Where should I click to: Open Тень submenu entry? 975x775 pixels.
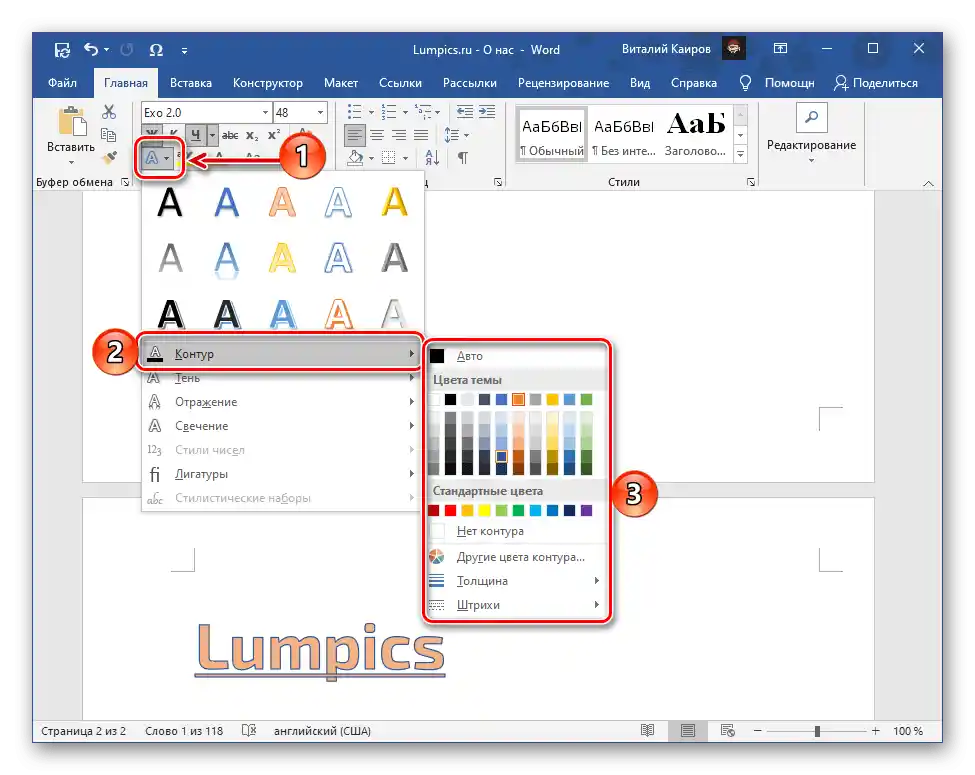coord(281,378)
